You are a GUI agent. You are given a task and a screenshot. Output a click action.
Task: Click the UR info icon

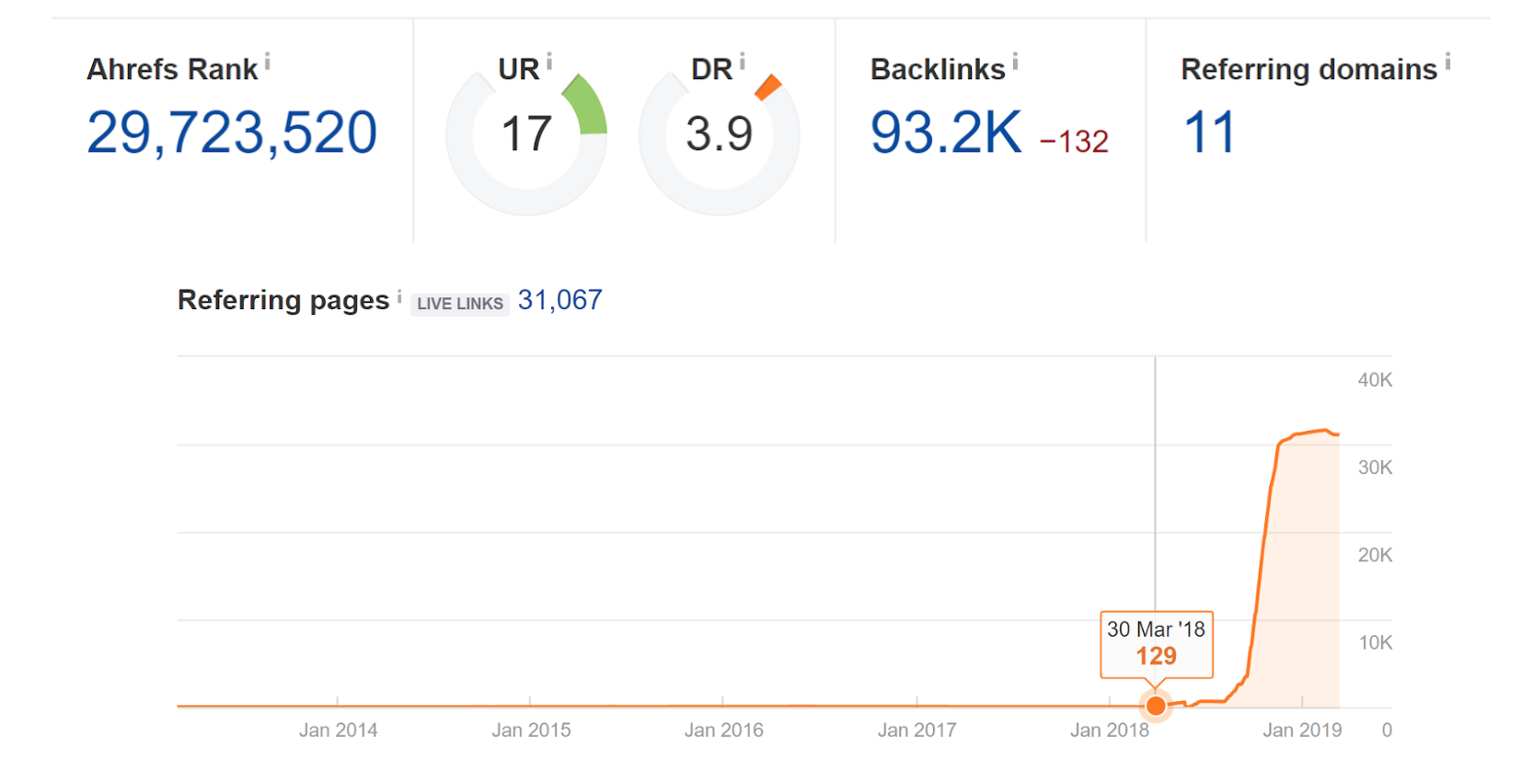pyautogui.click(x=548, y=62)
